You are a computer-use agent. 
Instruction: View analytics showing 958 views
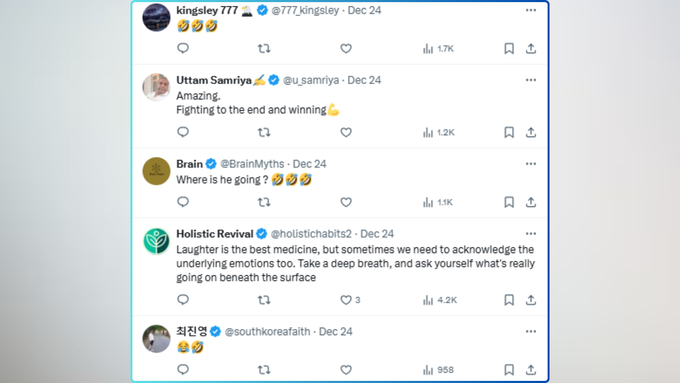[438, 370]
